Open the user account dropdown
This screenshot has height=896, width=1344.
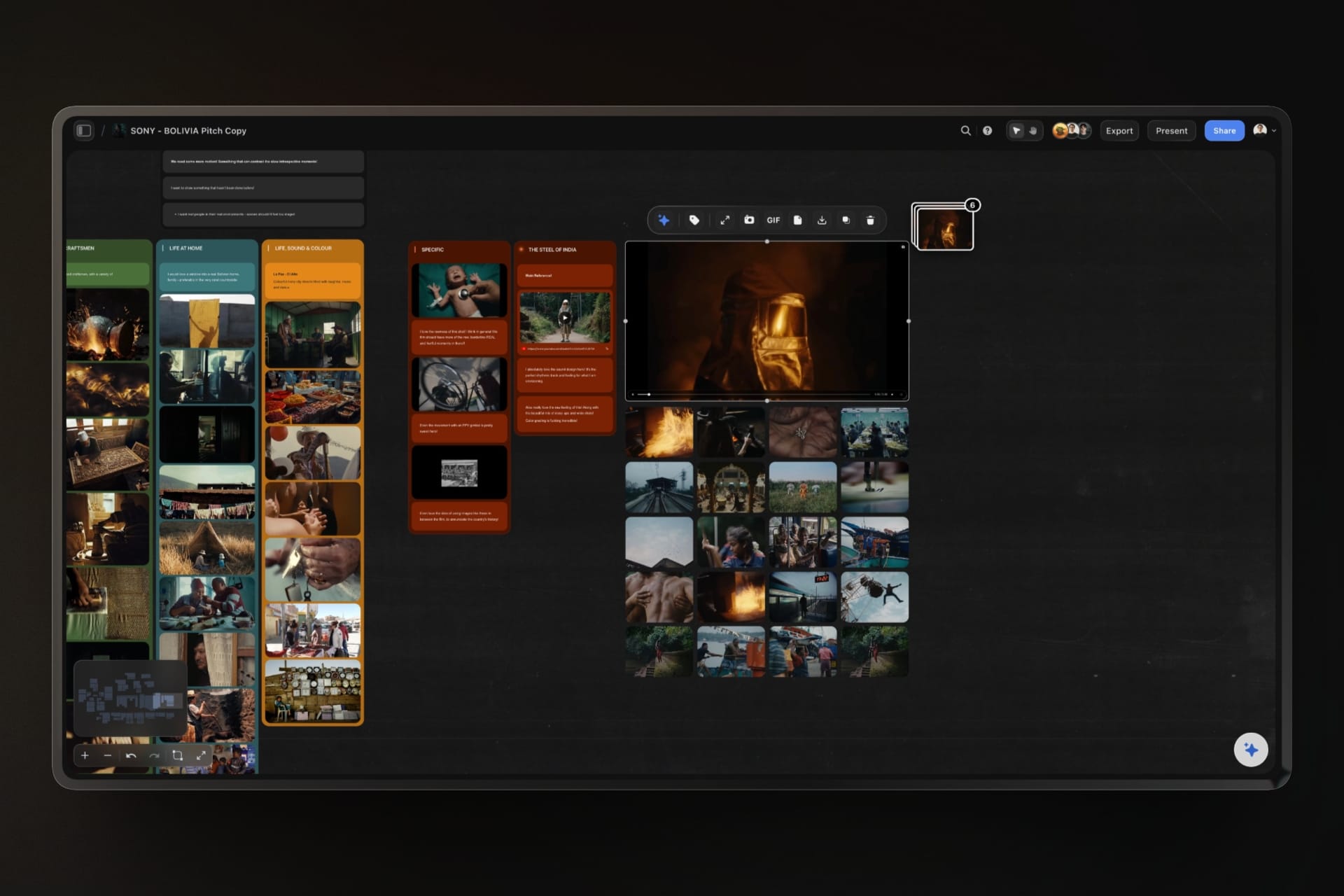1265,130
